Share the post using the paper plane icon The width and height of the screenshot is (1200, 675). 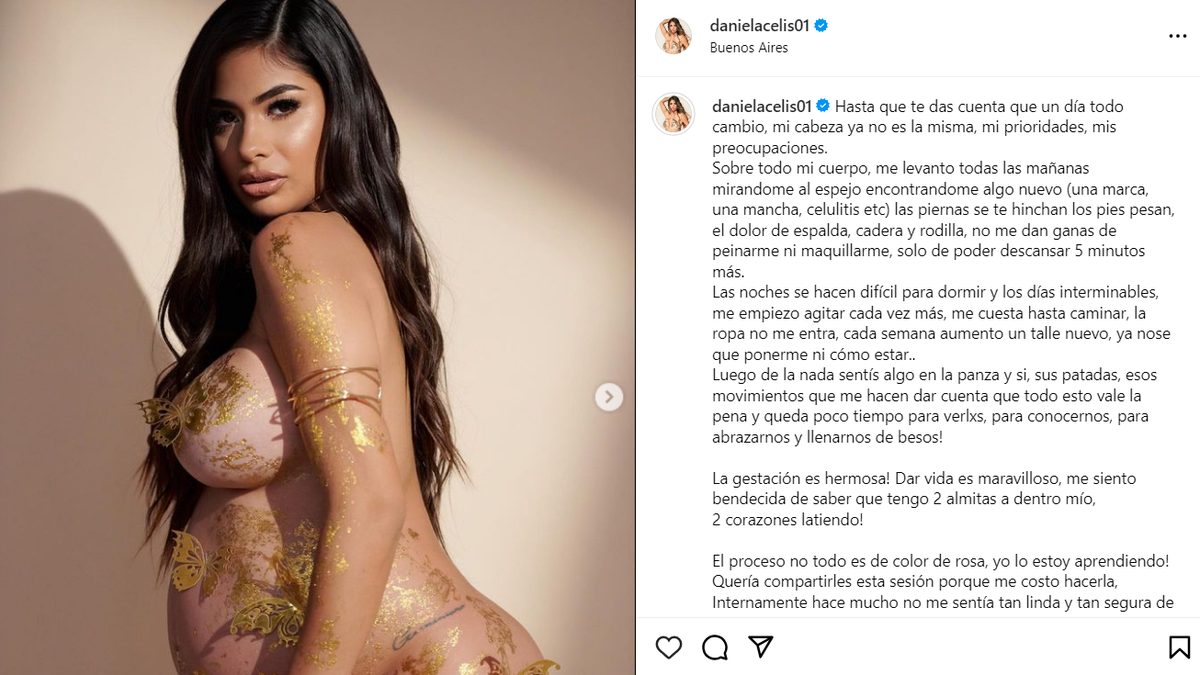coord(761,647)
